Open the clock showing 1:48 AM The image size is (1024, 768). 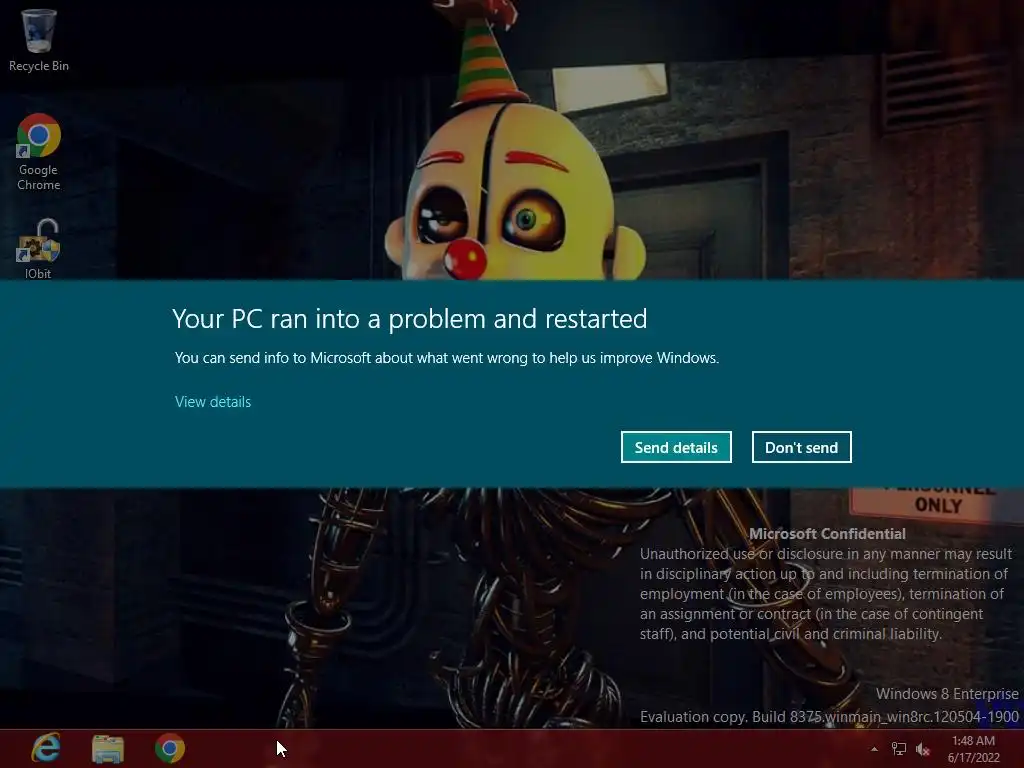tap(973, 749)
